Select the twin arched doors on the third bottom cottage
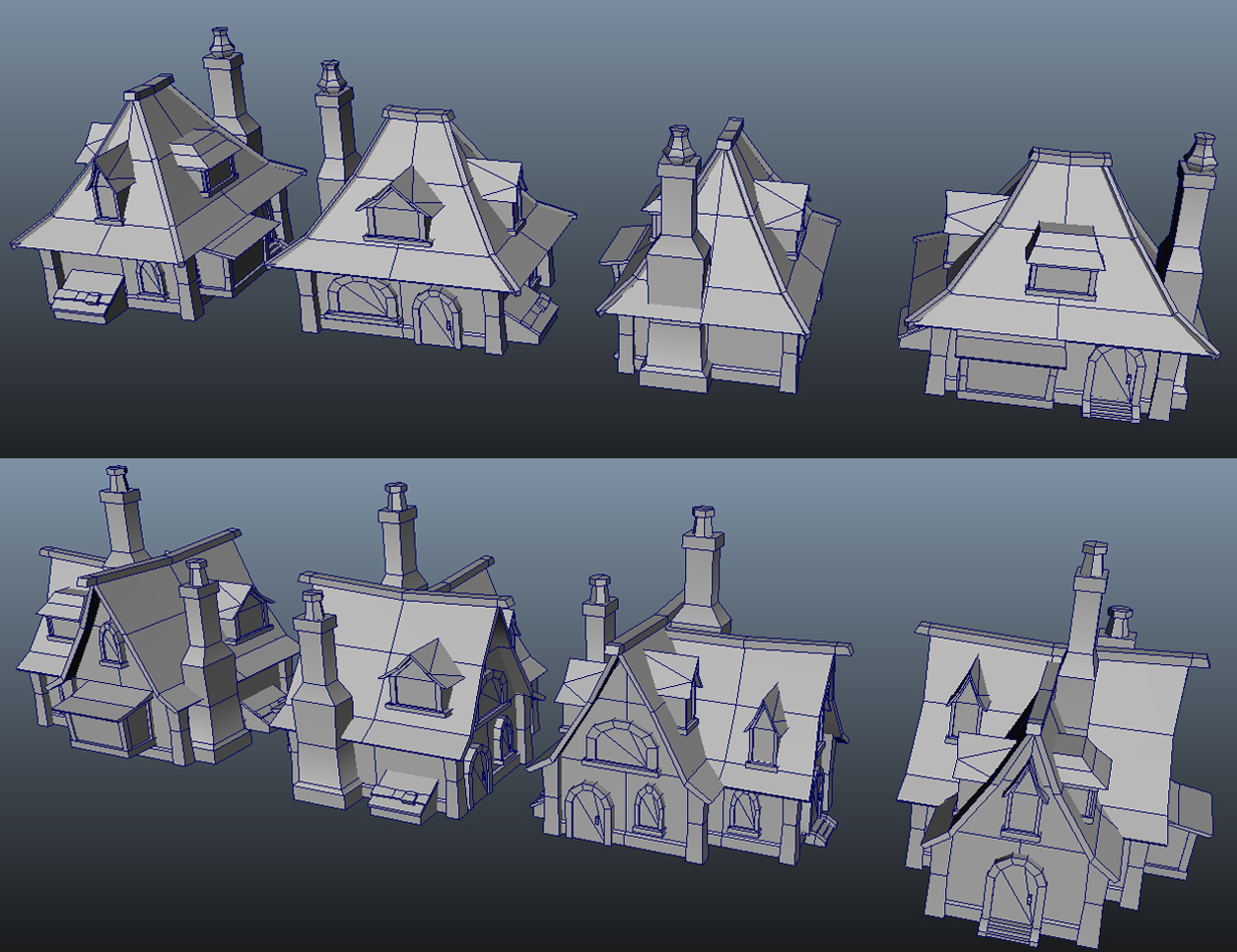 616,808
